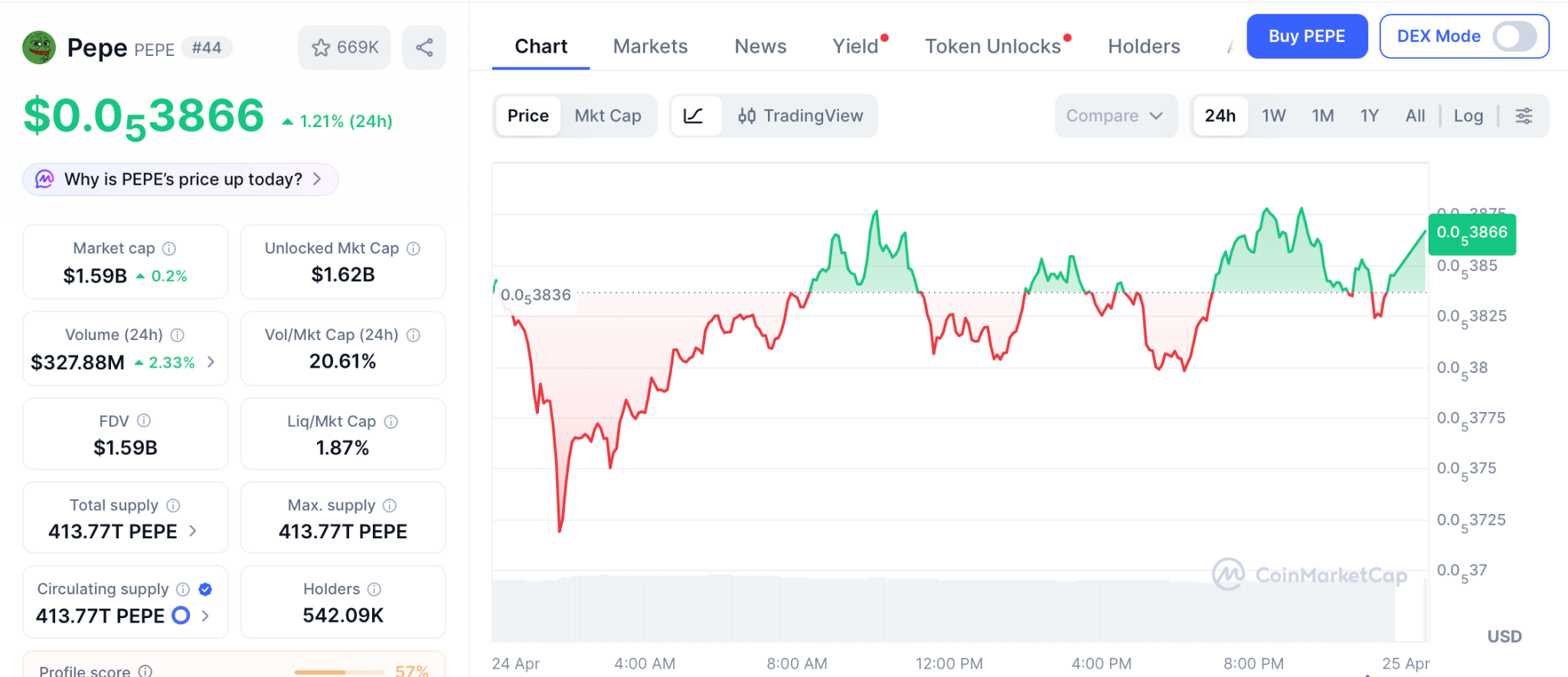Image resolution: width=1568 pixels, height=677 pixels.
Task: Click the Profile score progress bar
Action: coord(338,672)
